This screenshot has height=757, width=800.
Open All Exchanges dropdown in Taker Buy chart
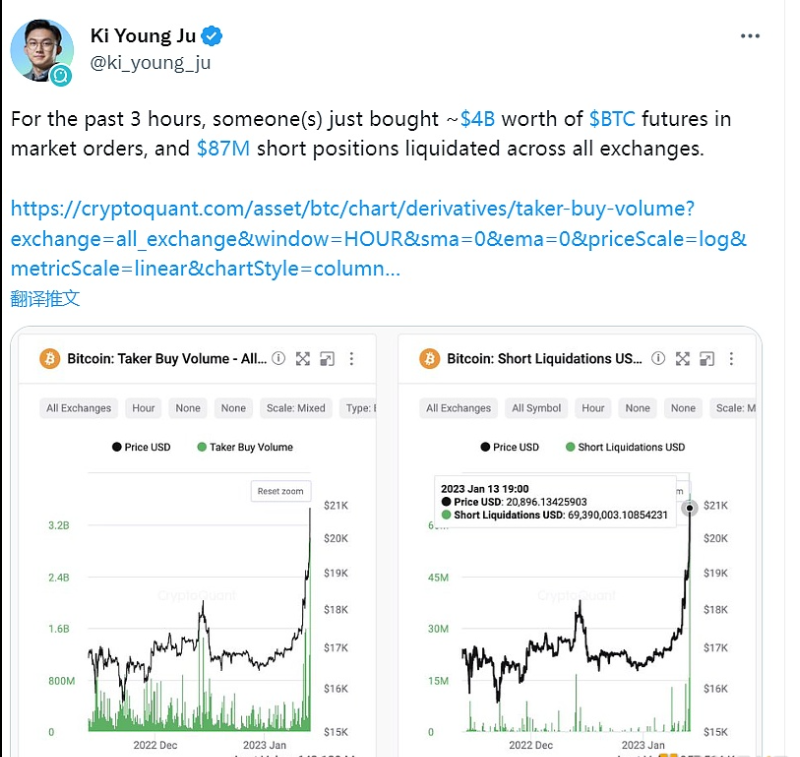coord(79,408)
